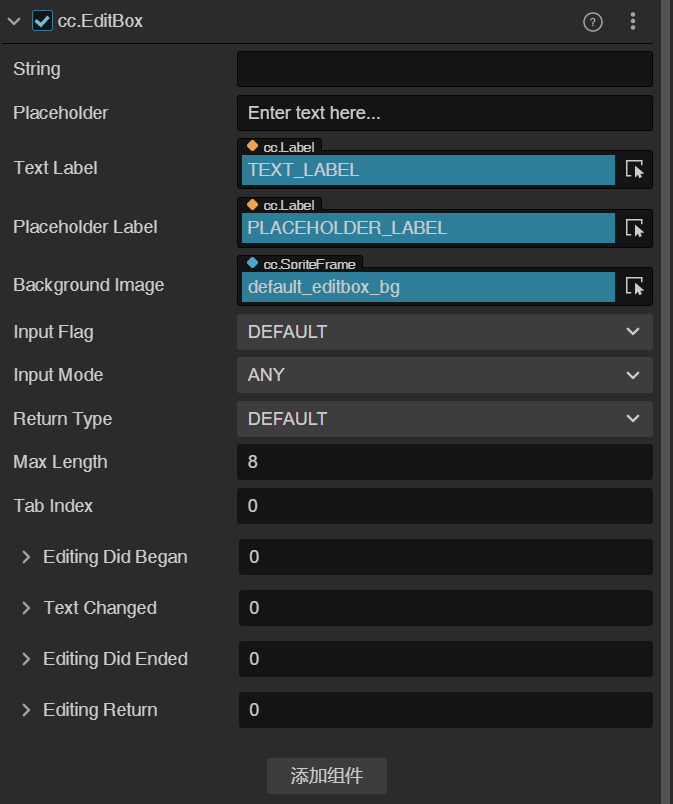The width and height of the screenshot is (673, 804).
Task: Expand the Editing Return events
Action: click(x=26, y=710)
